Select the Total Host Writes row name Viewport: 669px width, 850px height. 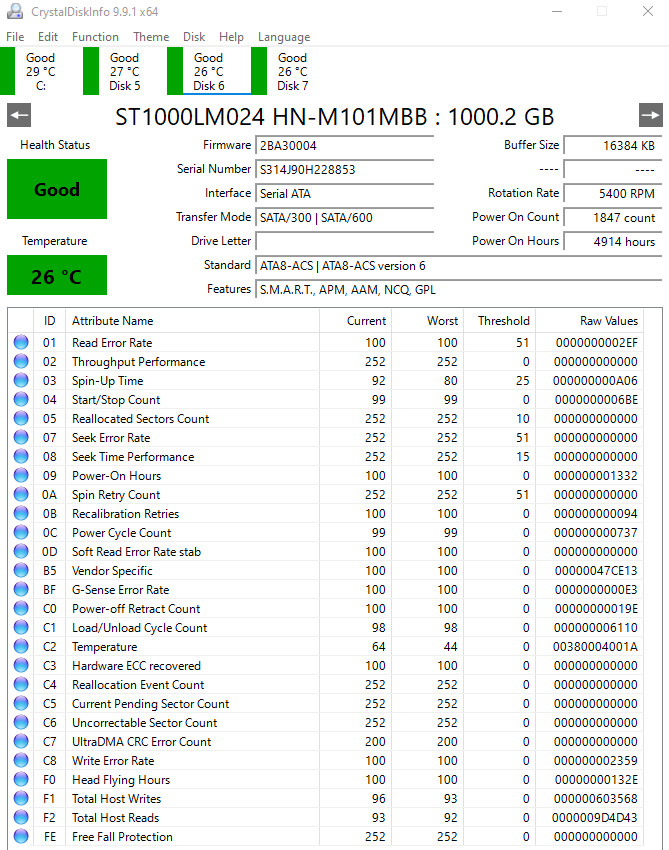(x=117, y=799)
